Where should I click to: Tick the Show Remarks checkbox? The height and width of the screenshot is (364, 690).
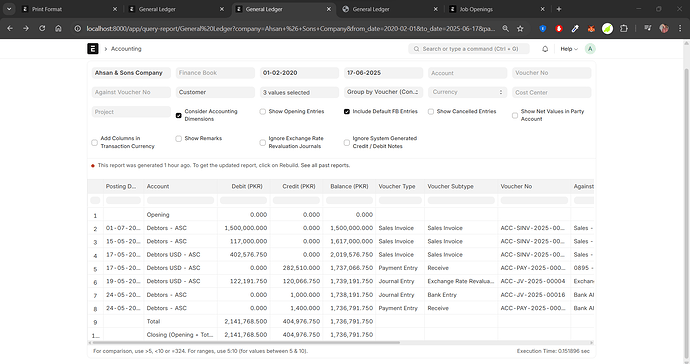pyautogui.click(x=179, y=139)
